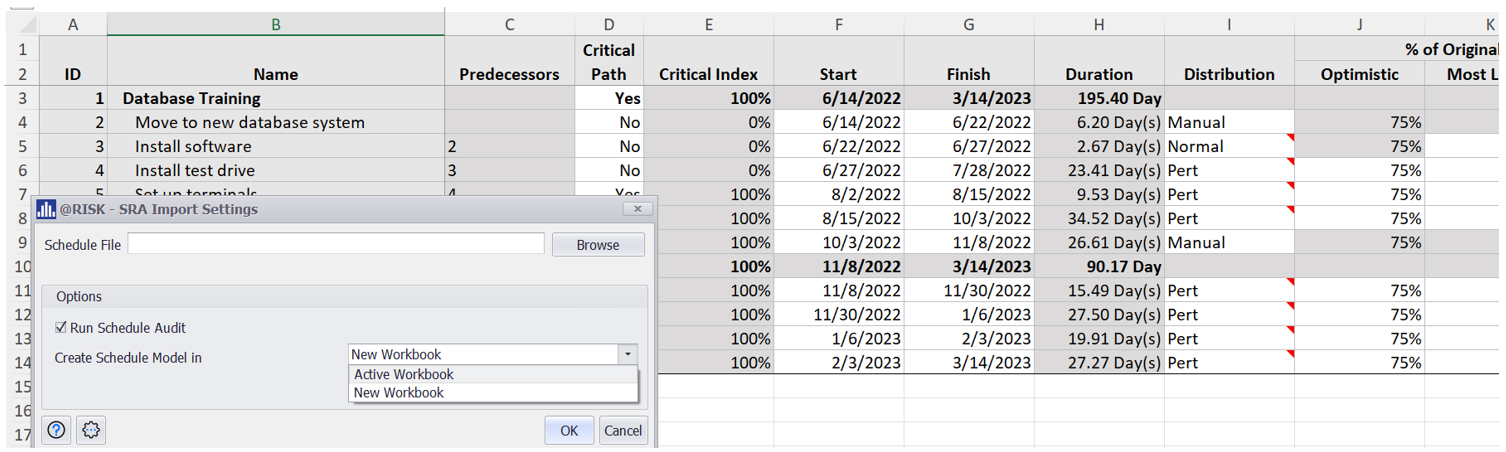Screen dimensions: 1506x452
Task: Choose New Workbook from the dropdown list
Action: [x=399, y=393]
